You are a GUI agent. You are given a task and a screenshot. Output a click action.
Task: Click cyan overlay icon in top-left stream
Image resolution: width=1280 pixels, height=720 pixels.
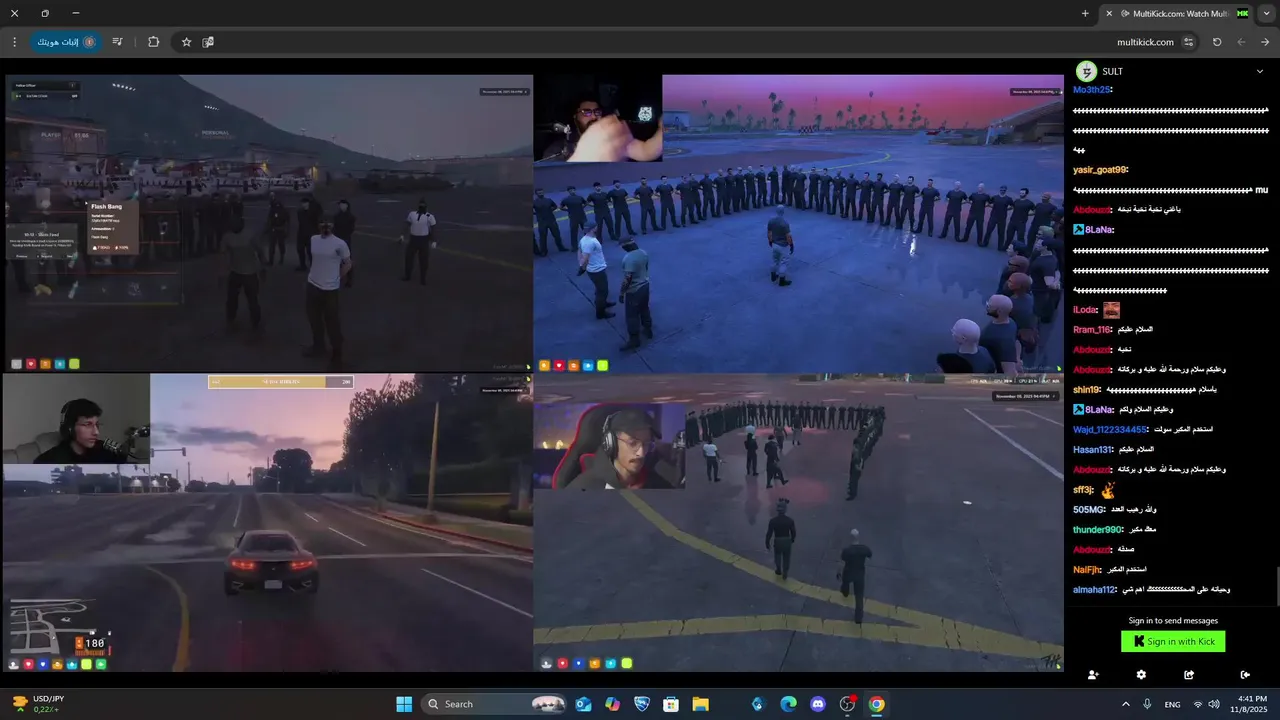pos(59,364)
